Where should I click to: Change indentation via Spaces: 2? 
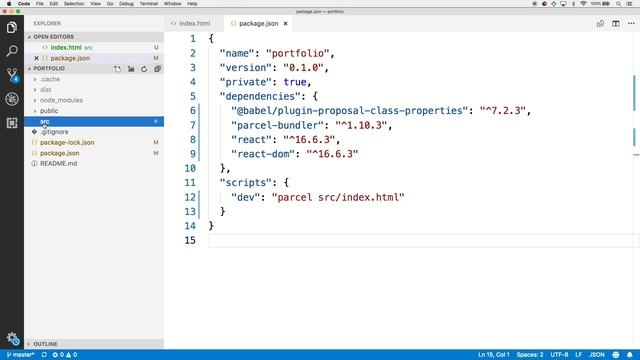coord(529,355)
